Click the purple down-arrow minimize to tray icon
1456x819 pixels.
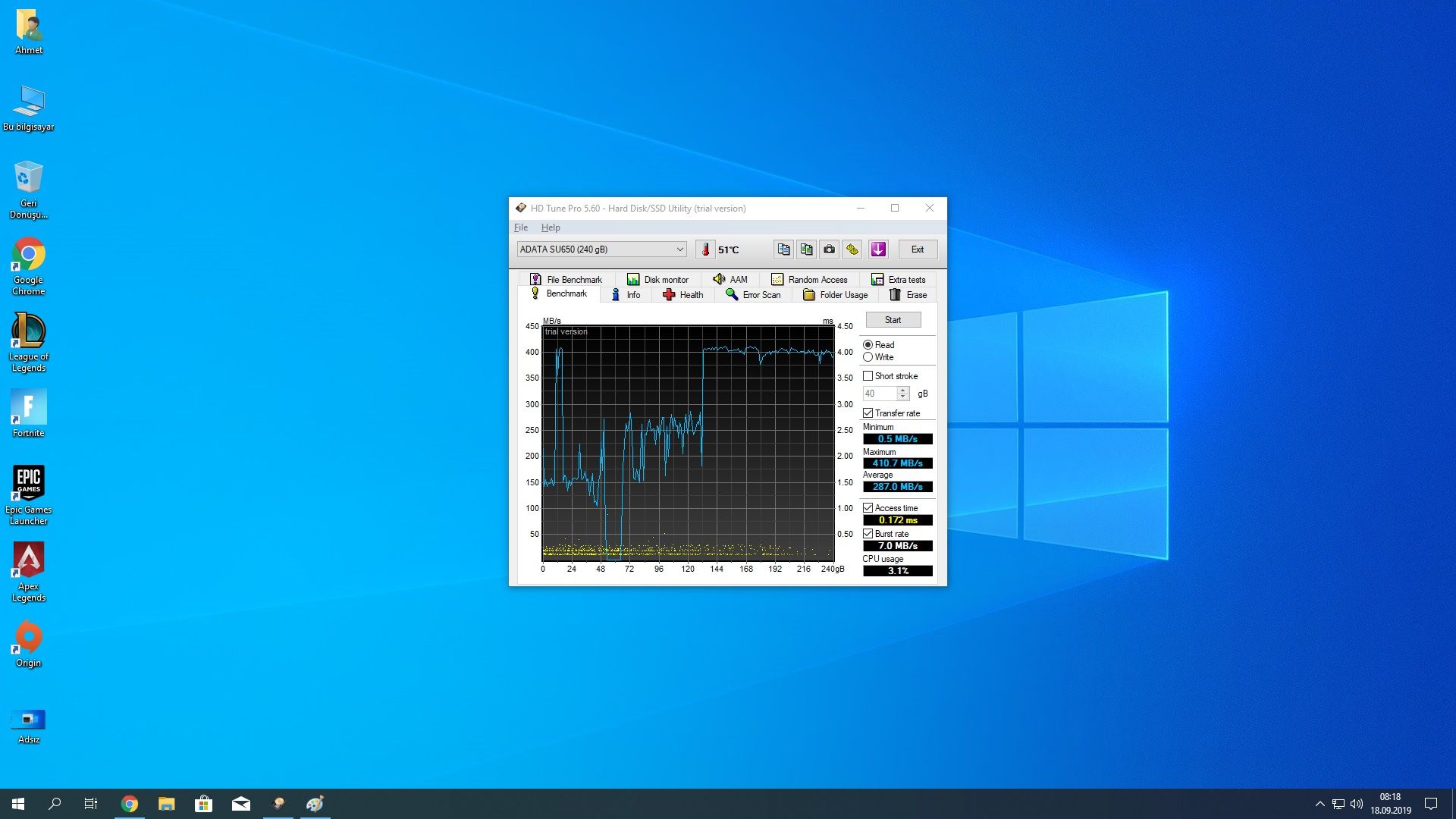pos(878,249)
